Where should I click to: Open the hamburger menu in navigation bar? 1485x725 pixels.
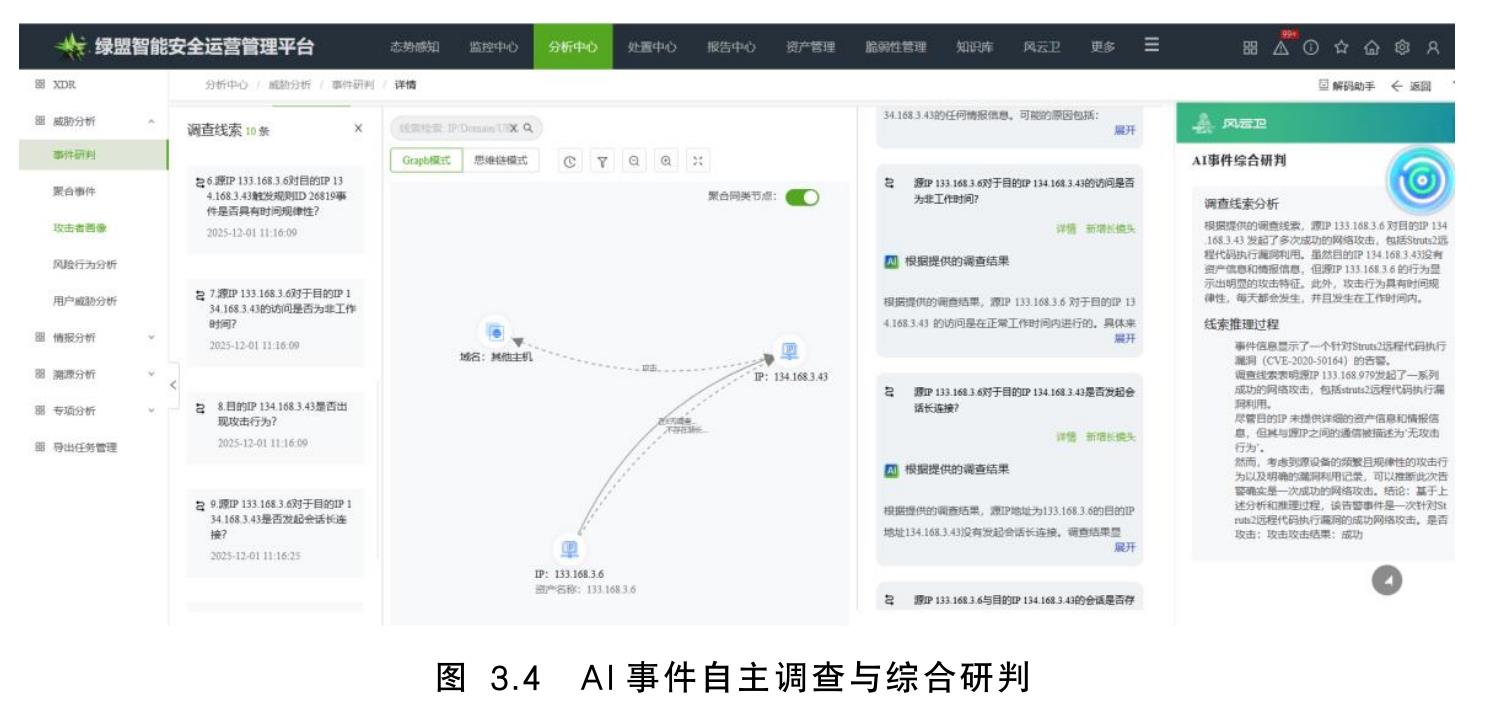click(1152, 45)
